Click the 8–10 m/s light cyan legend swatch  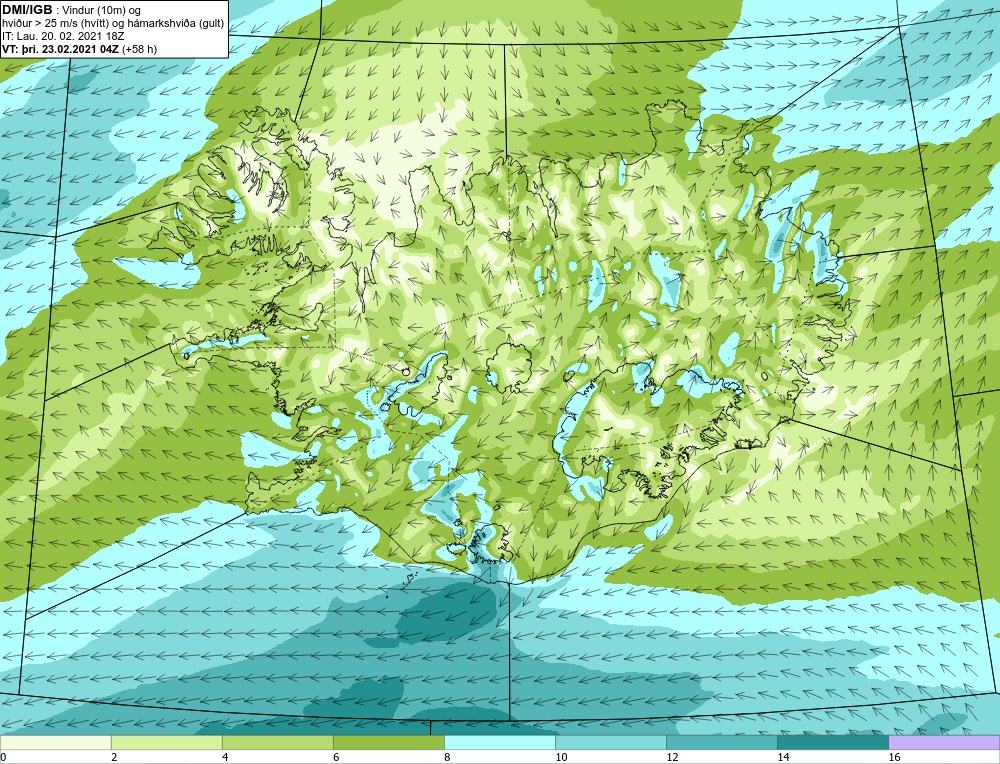click(x=499, y=742)
